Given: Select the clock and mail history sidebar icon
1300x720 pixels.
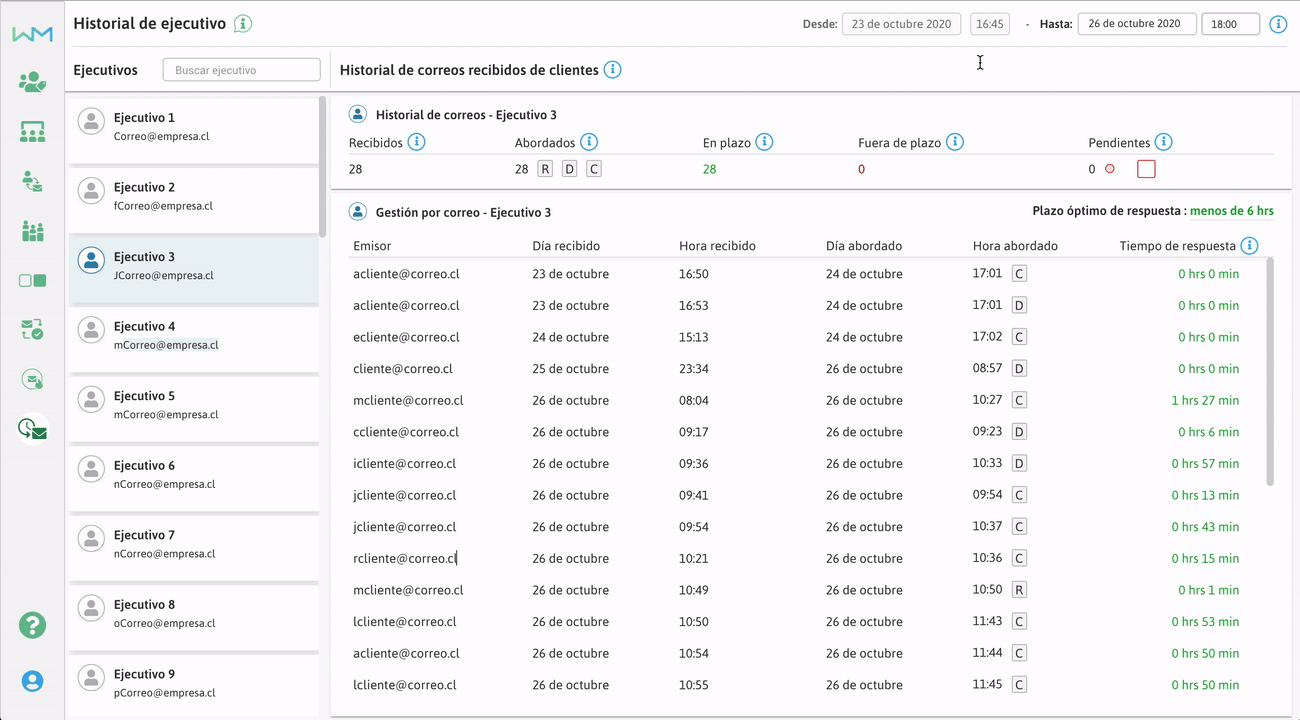Looking at the screenshot, I should tap(32, 429).
